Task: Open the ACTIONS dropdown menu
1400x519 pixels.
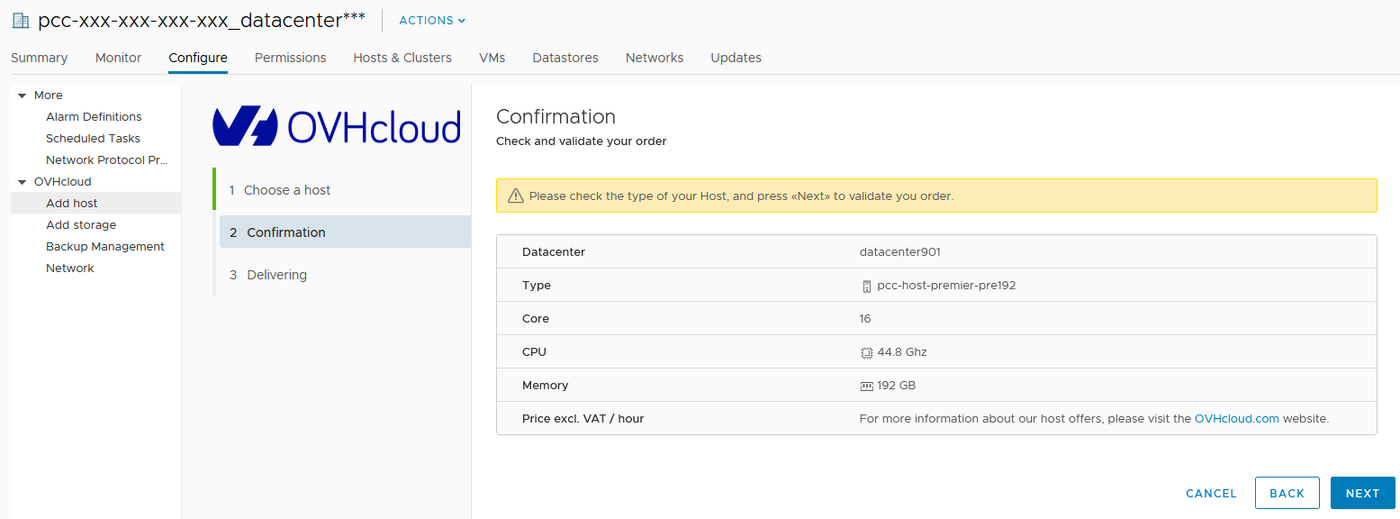Action: [x=432, y=21]
